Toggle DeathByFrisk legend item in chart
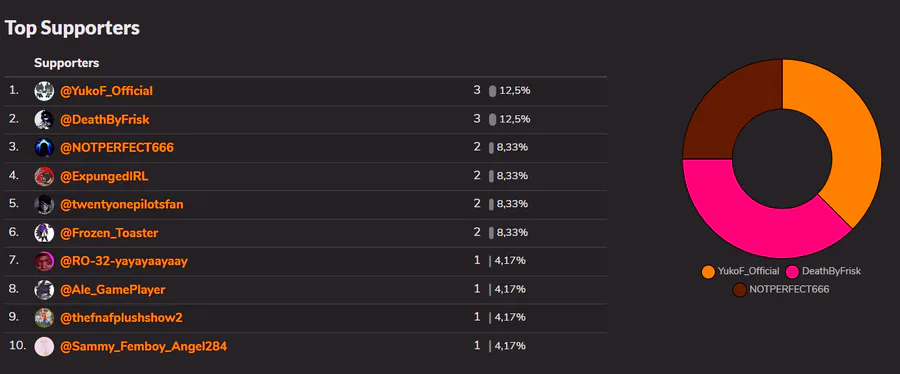 click(824, 271)
